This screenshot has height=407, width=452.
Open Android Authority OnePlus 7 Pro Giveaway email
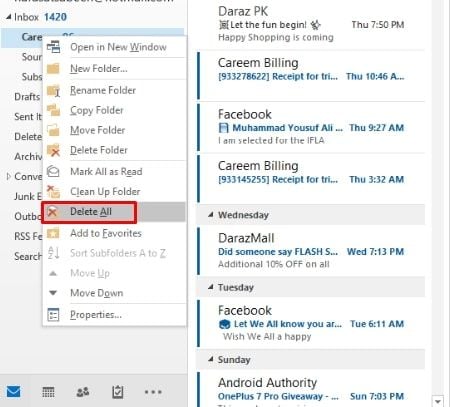click(311, 389)
